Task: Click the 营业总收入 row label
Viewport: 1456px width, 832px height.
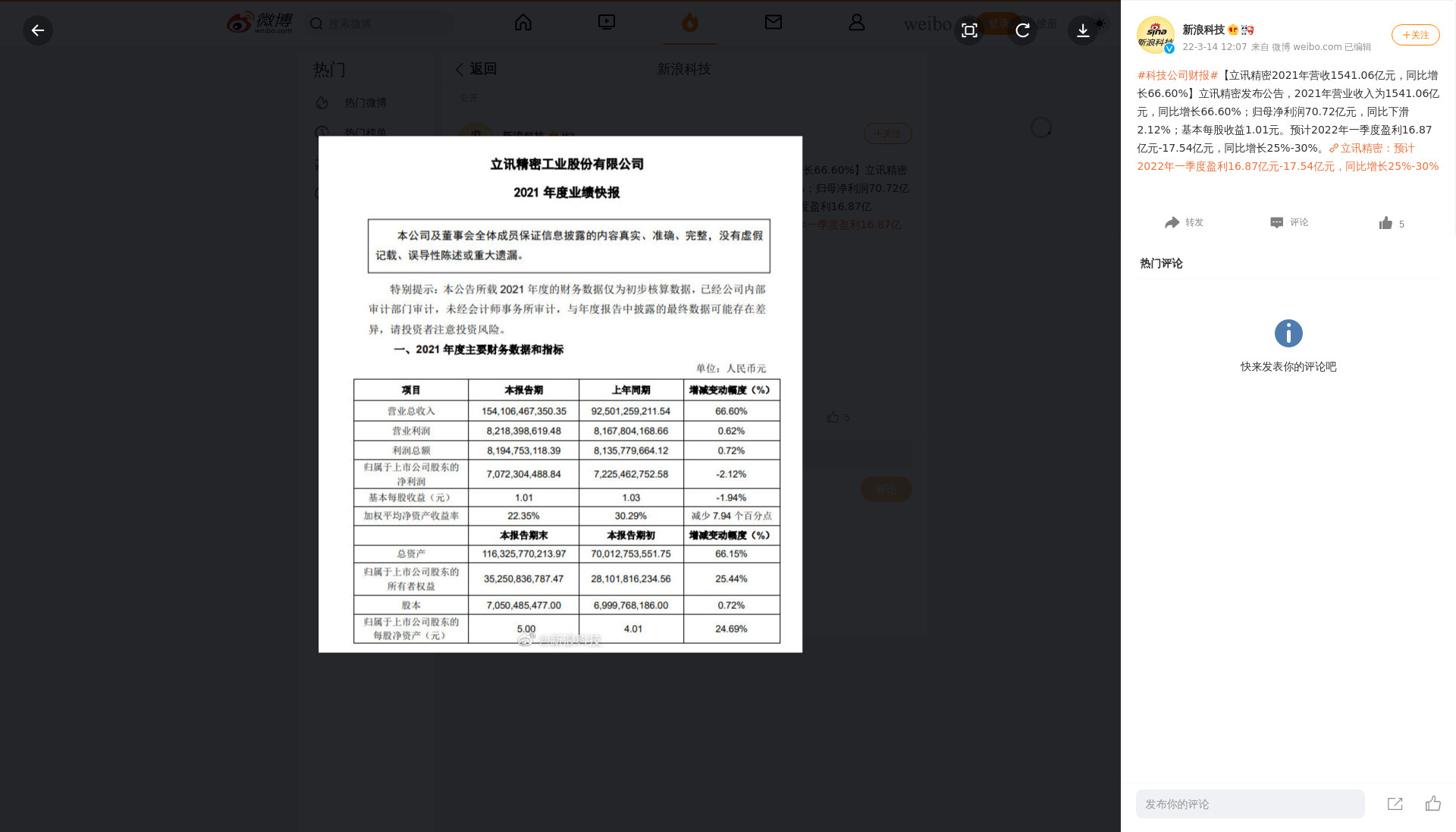Action: pos(411,411)
